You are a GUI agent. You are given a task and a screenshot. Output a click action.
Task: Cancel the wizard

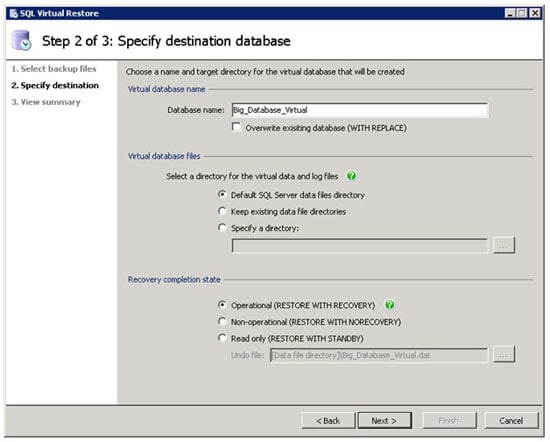tap(511, 420)
